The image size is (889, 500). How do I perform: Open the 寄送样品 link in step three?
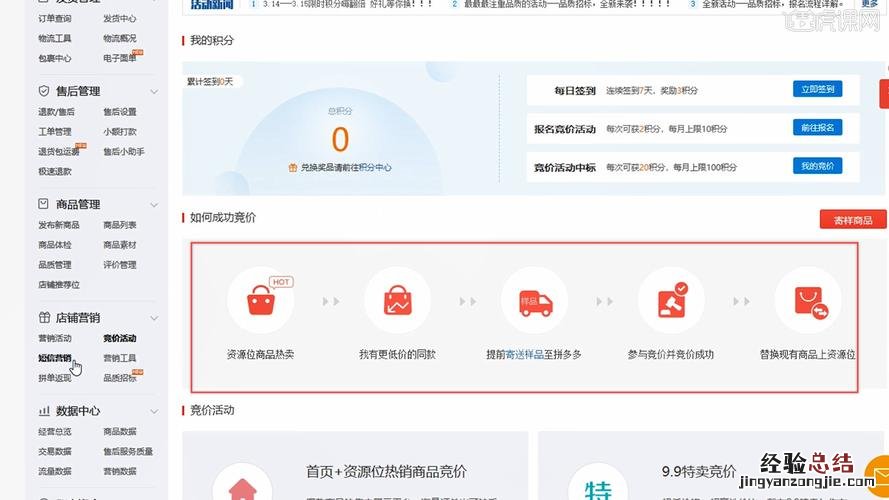(524, 354)
